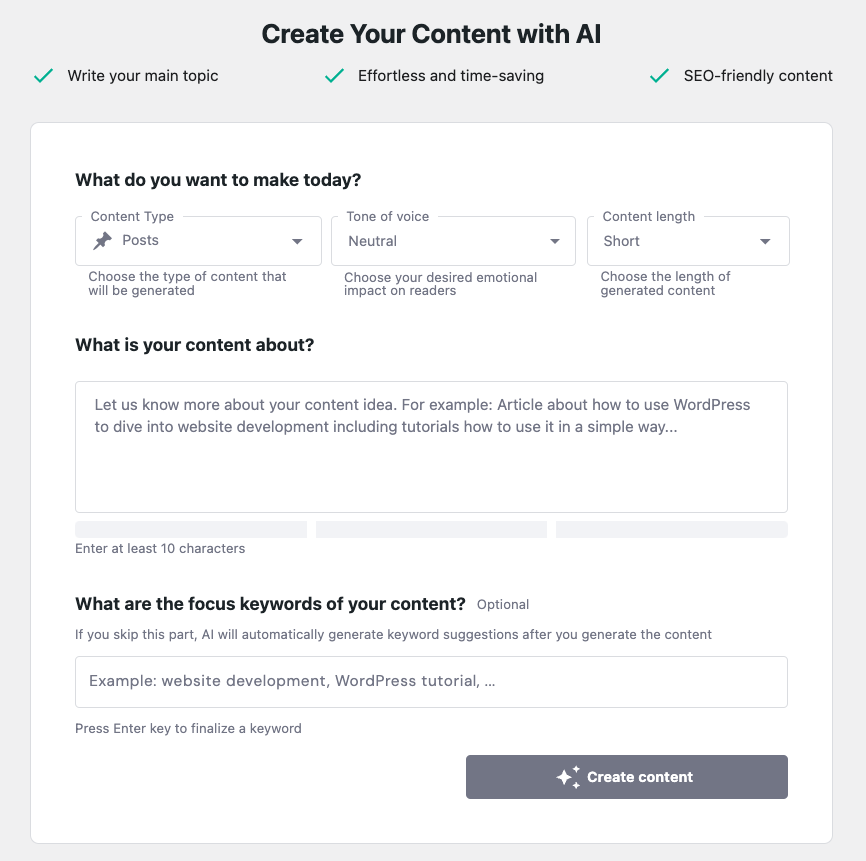The width and height of the screenshot is (866, 861).
Task: Open the Content length dropdown showing Short
Action: [x=688, y=241]
